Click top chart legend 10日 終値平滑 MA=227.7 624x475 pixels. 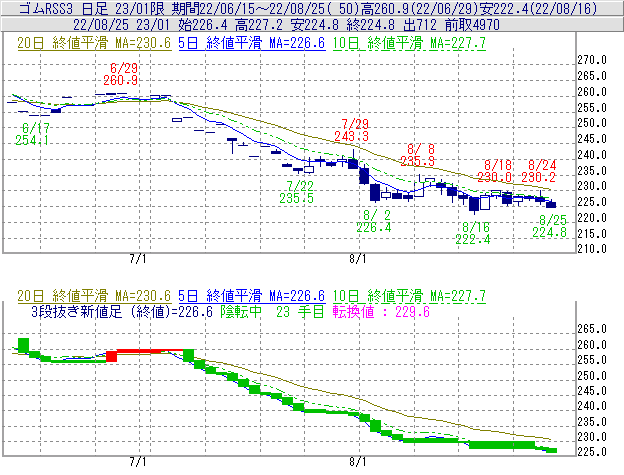(x=409, y=43)
